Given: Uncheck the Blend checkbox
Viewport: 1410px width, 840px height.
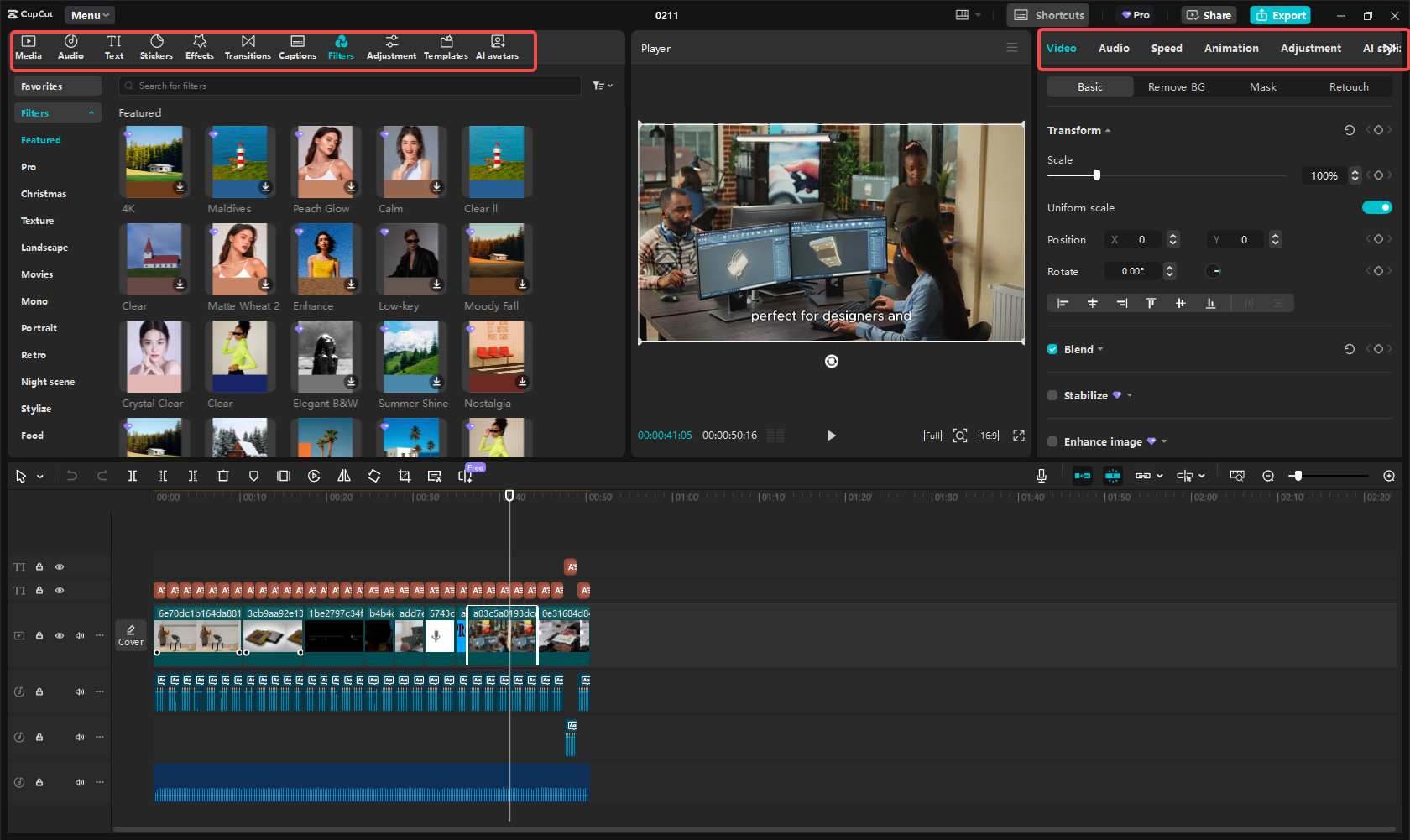Looking at the screenshot, I should 1052,349.
